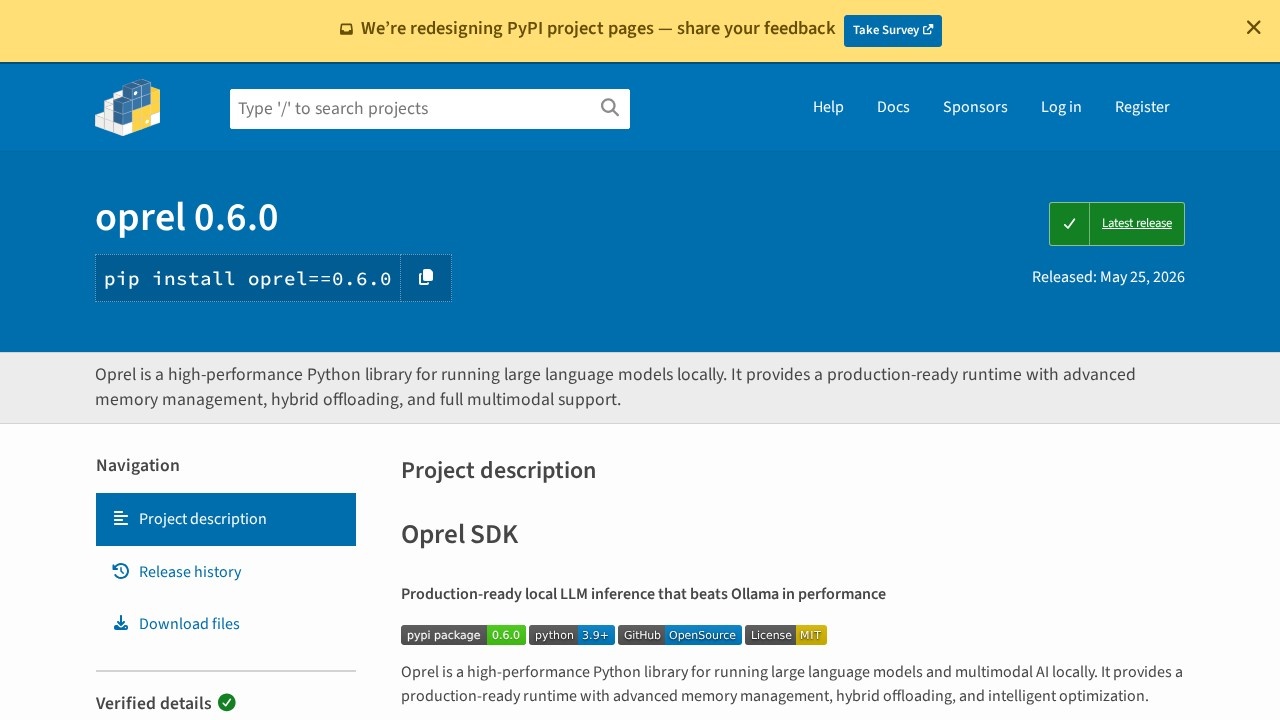Click Log in
Image resolution: width=1280 pixels, height=720 pixels.
pos(1061,107)
